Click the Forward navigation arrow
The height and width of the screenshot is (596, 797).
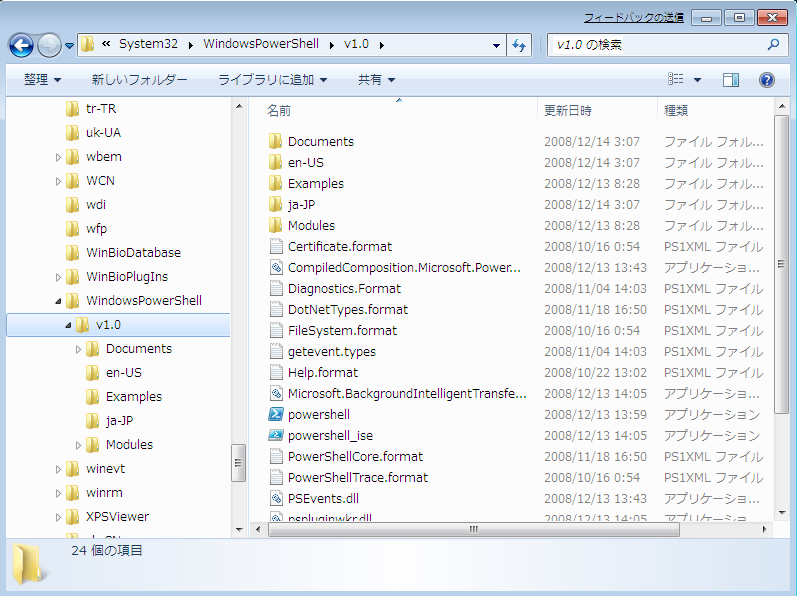[49, 46]
